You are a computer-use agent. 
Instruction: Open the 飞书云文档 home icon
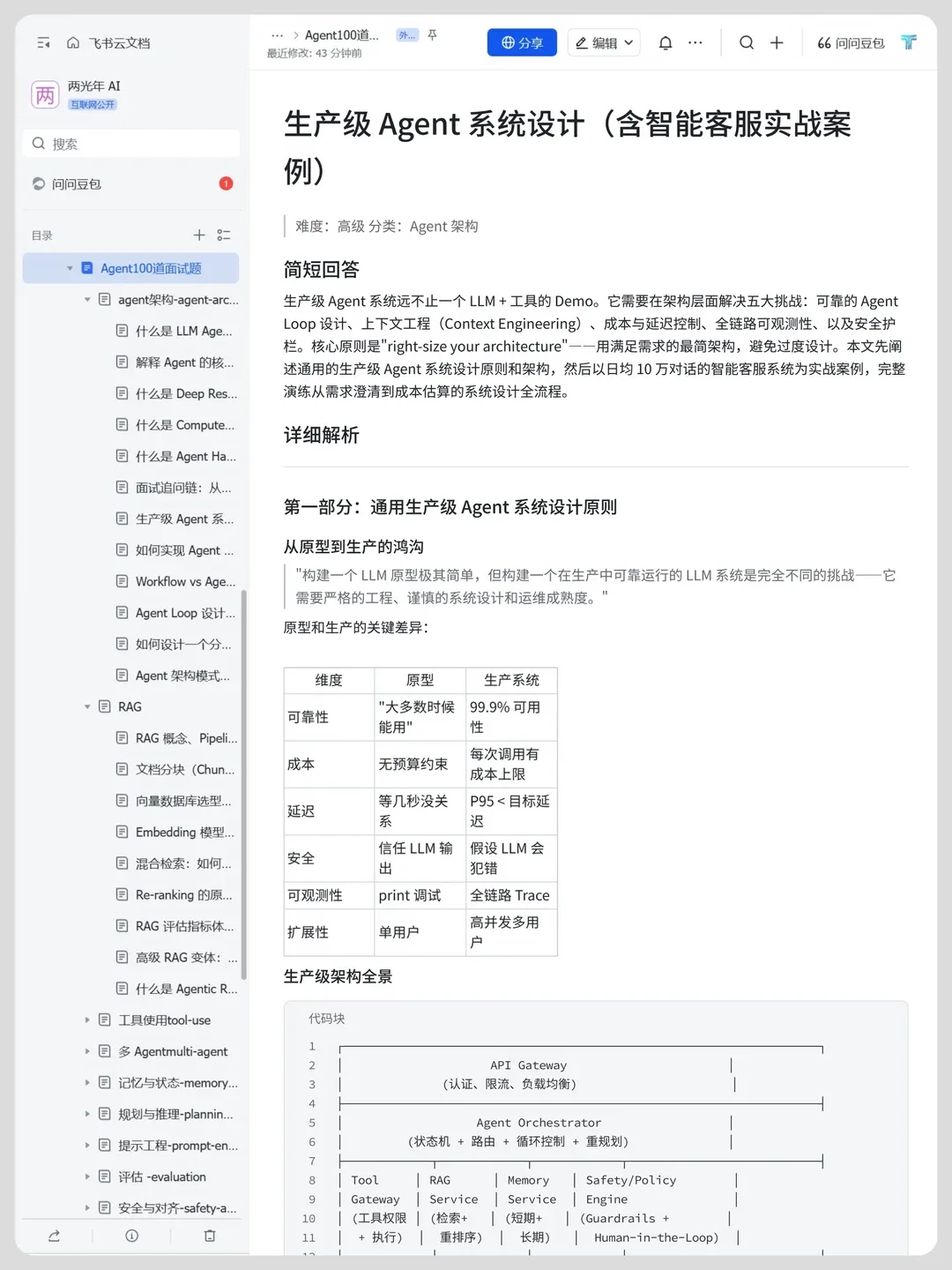pos(73,42)
